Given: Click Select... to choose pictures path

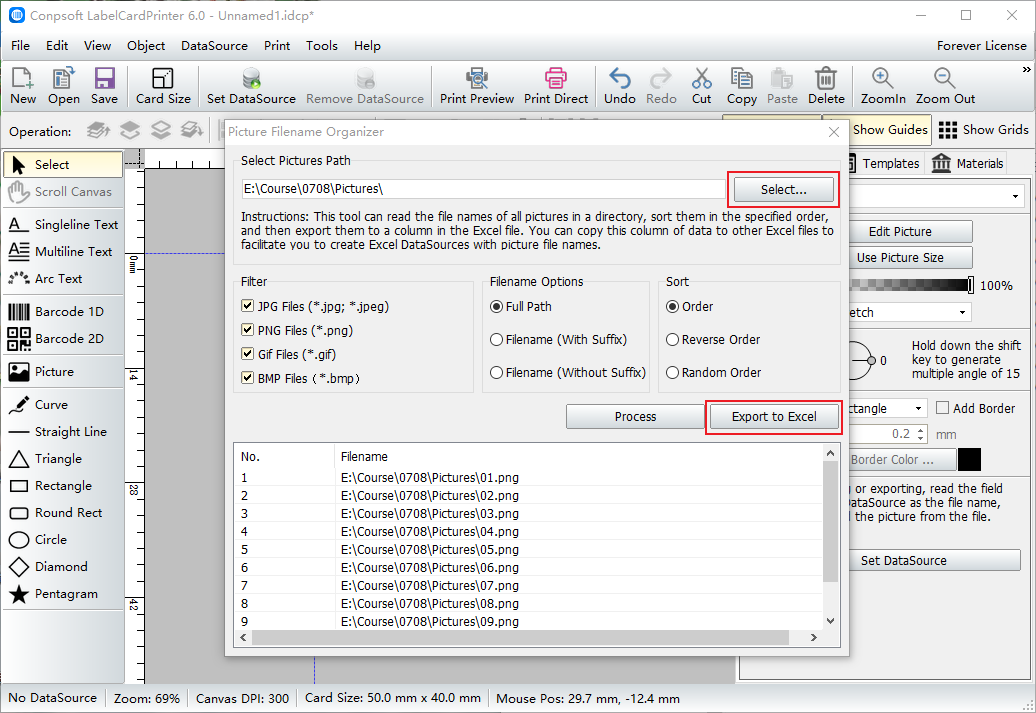Looking at the screenshot, I should (x=784, y=190).
